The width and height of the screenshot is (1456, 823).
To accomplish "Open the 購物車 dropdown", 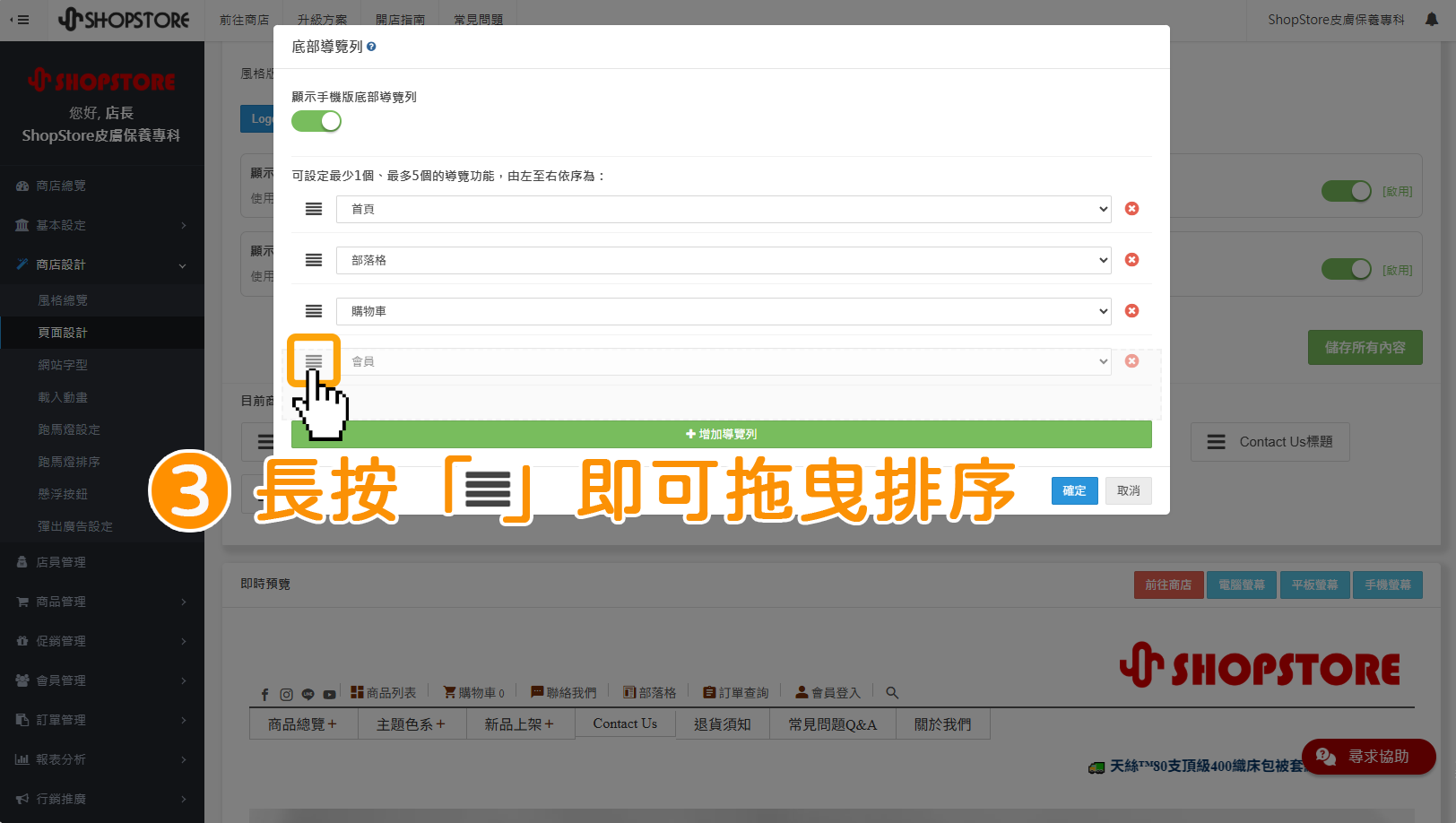I will pyautogui.click(x=724, y=311).
